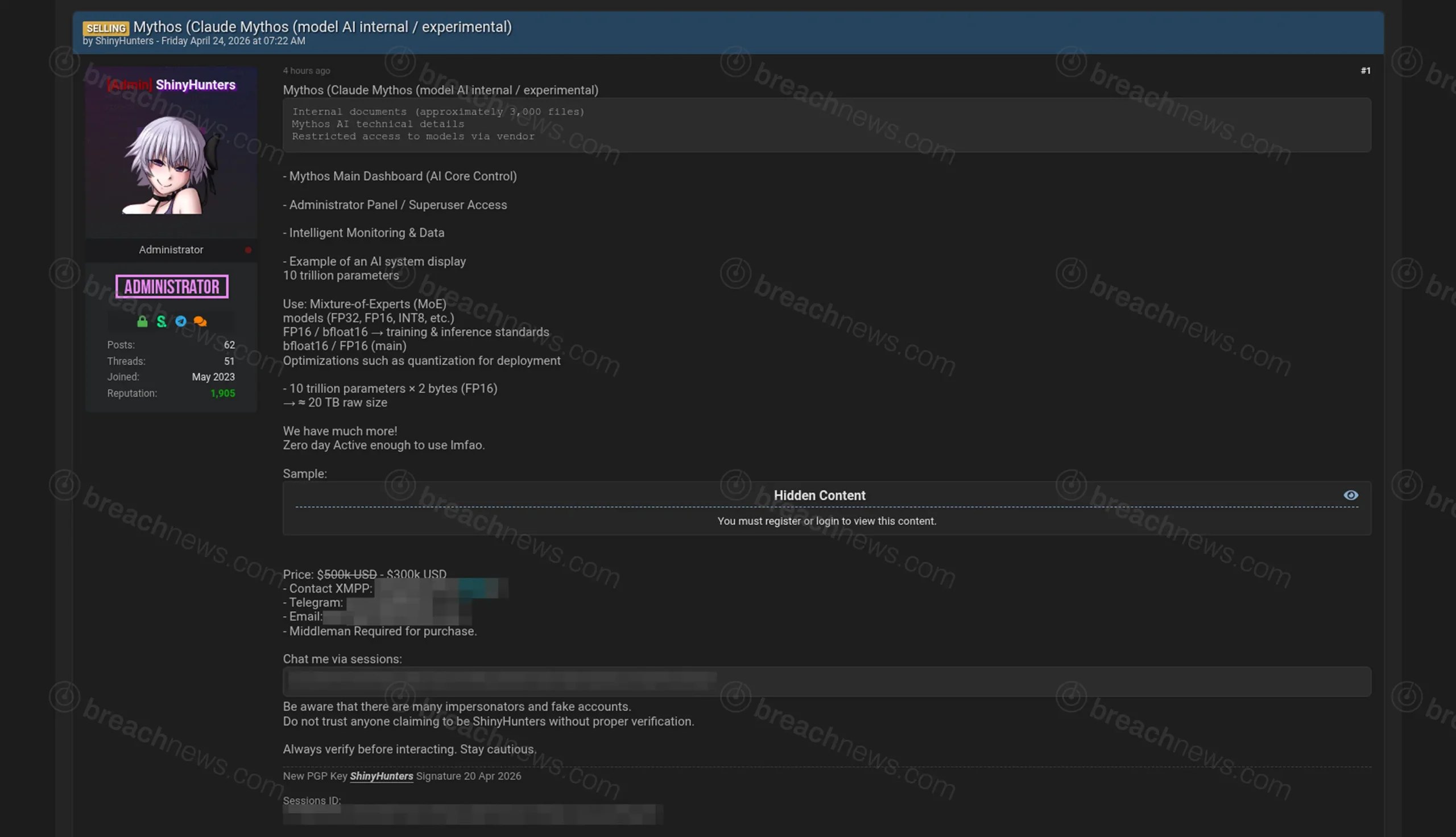
Task: Click the Posts count 62
Action: (x=229, y=345)
